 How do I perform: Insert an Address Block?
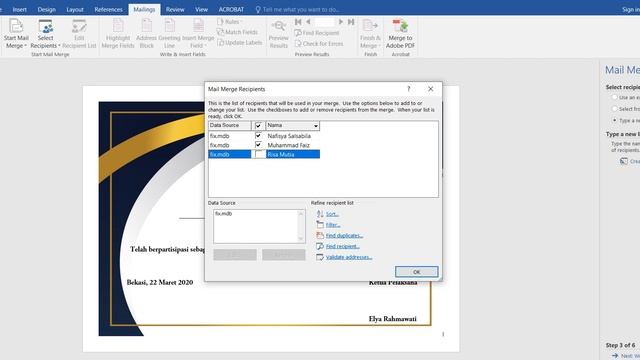[x=147, y=34]
